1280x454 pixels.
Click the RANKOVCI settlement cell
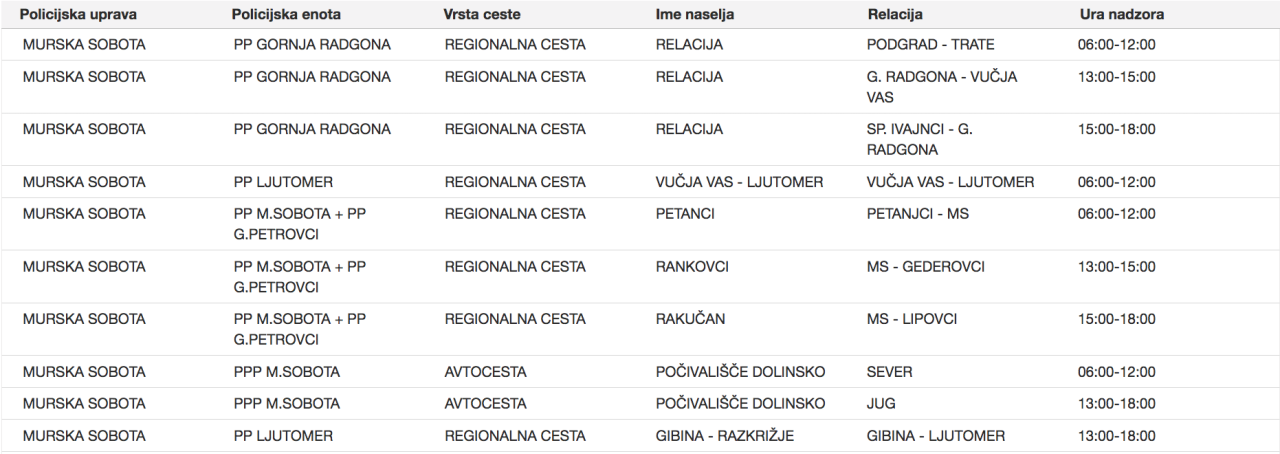tap(691, 267)
